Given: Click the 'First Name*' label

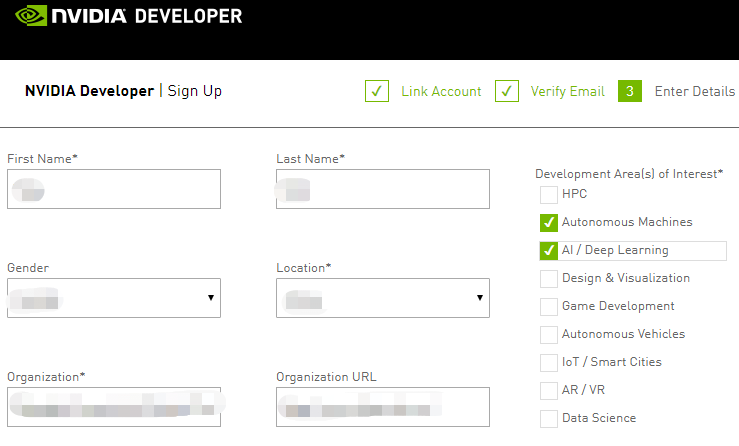Looking at the screenshot, I should 42,159.
